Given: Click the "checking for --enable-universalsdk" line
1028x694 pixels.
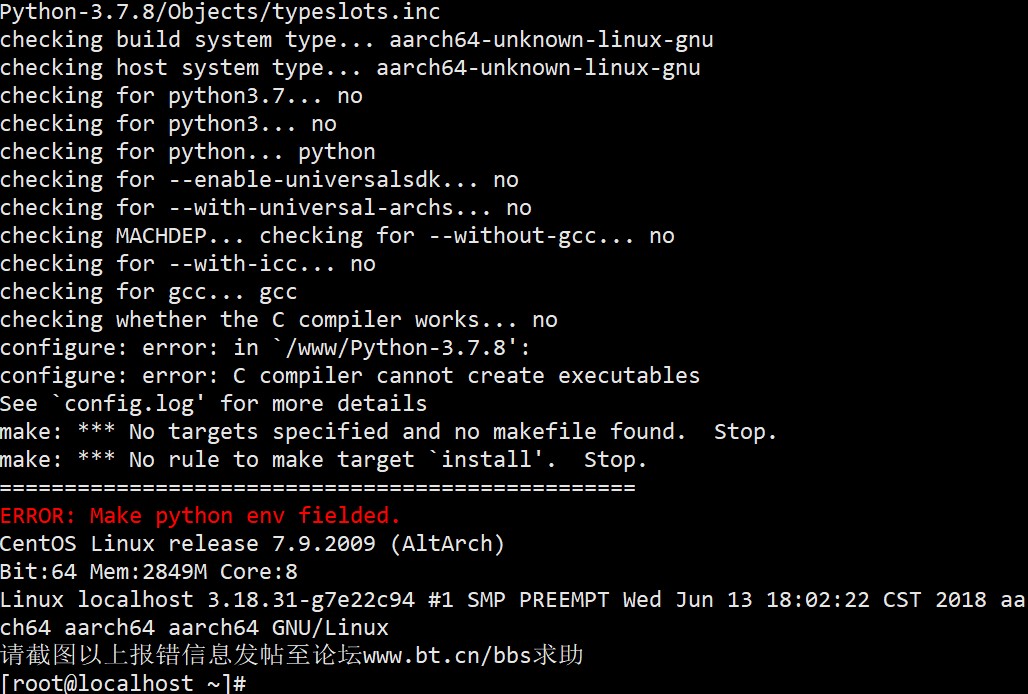Looking at the screenshot, I should point(258,180).
